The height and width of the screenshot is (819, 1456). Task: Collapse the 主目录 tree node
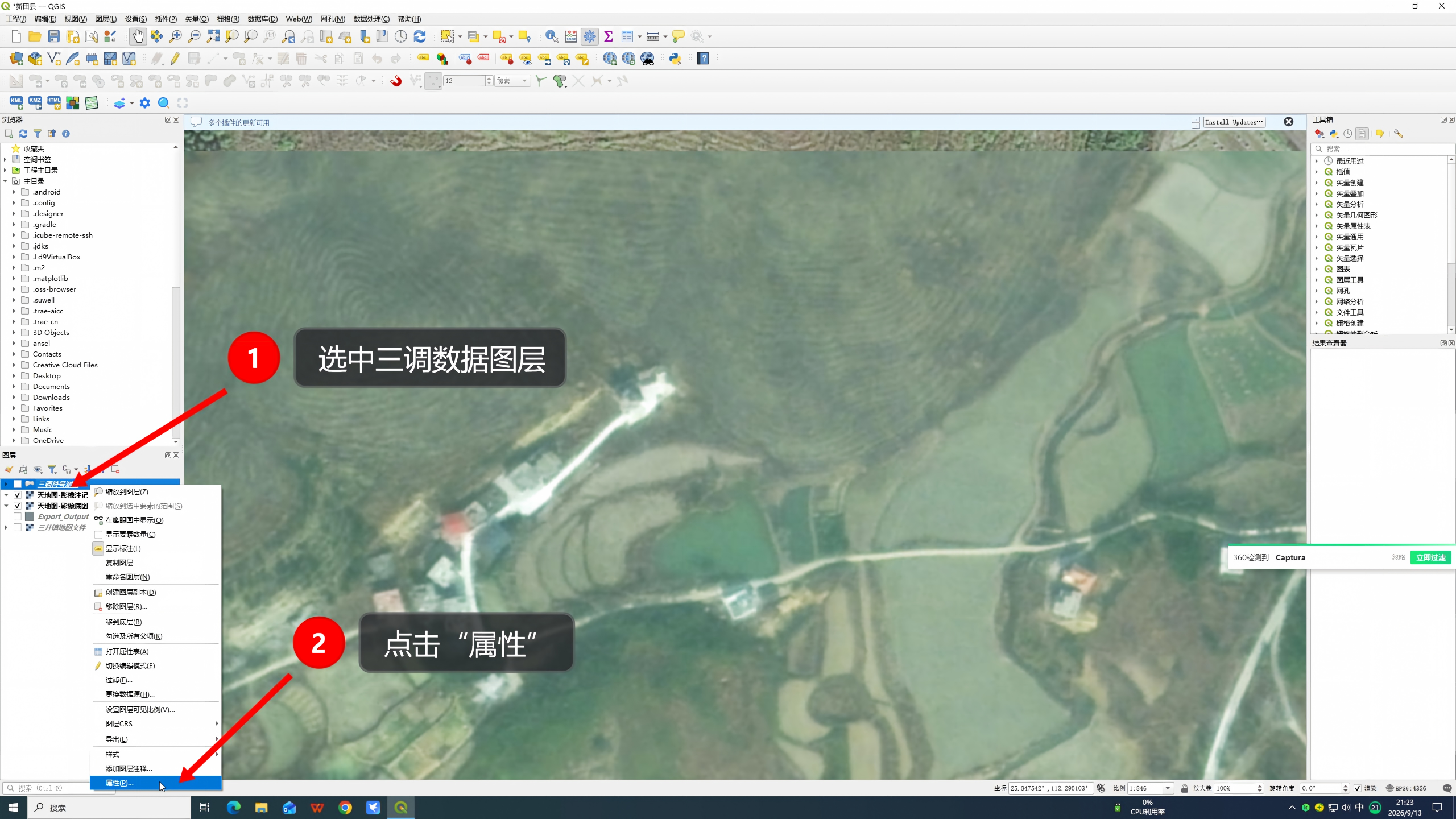5,181
